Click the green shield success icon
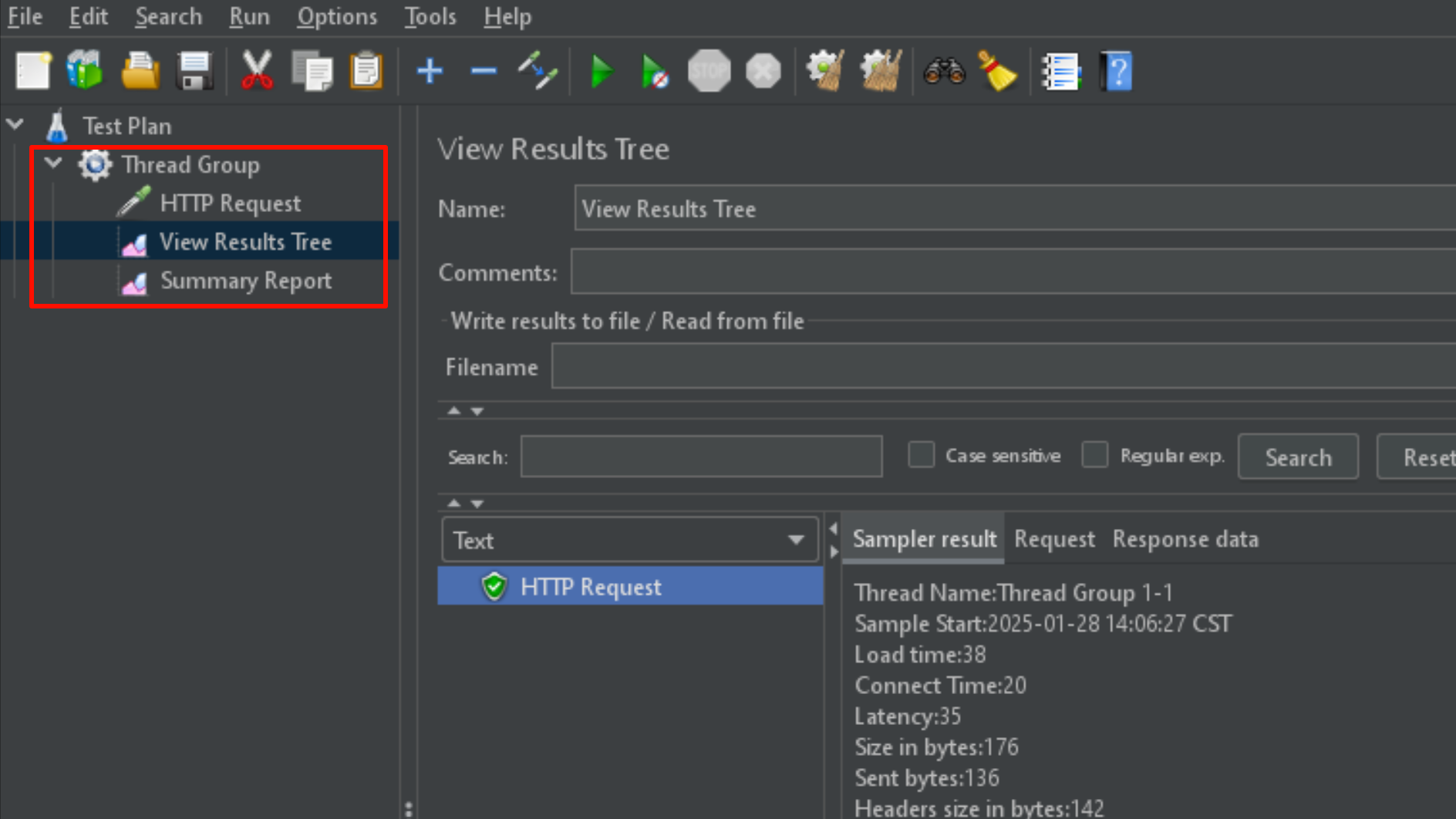This screenshot has height=819, width=1456. click(x=494, y=587)
